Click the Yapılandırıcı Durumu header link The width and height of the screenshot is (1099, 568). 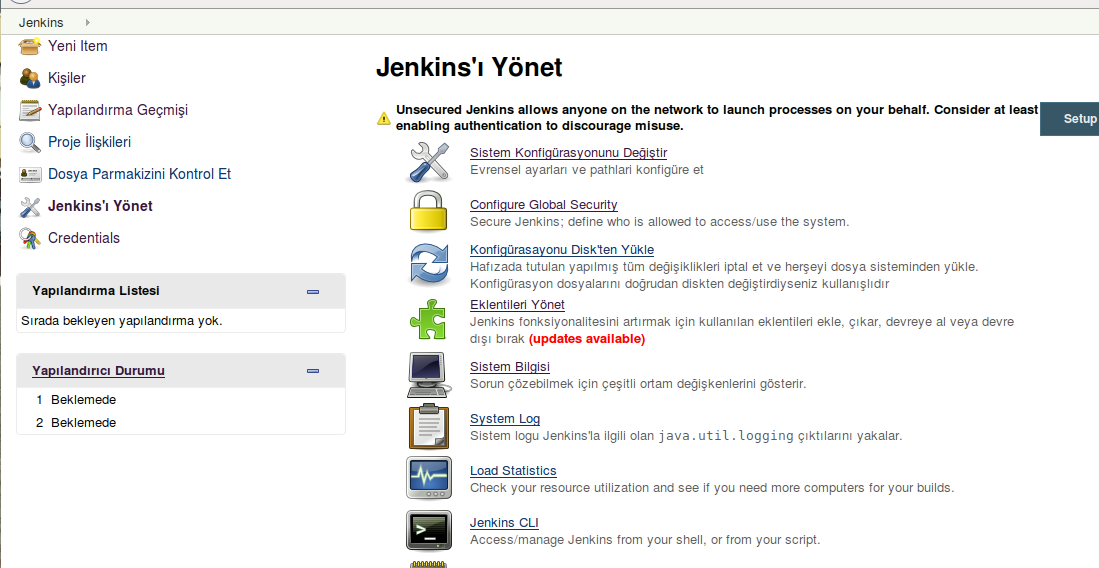coord(98,371)
